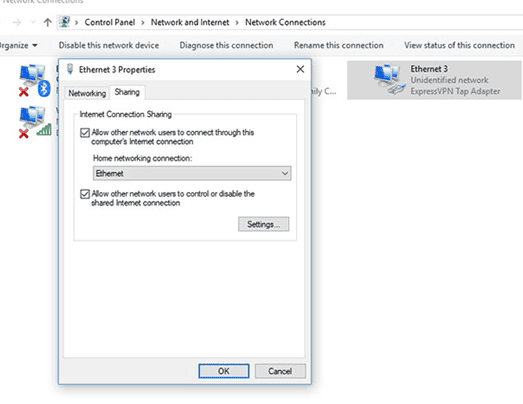Select the Wi-Fi connection icon with signal bars
The image size is (523, 404).
pyautogui.click(x=35, y=122)
